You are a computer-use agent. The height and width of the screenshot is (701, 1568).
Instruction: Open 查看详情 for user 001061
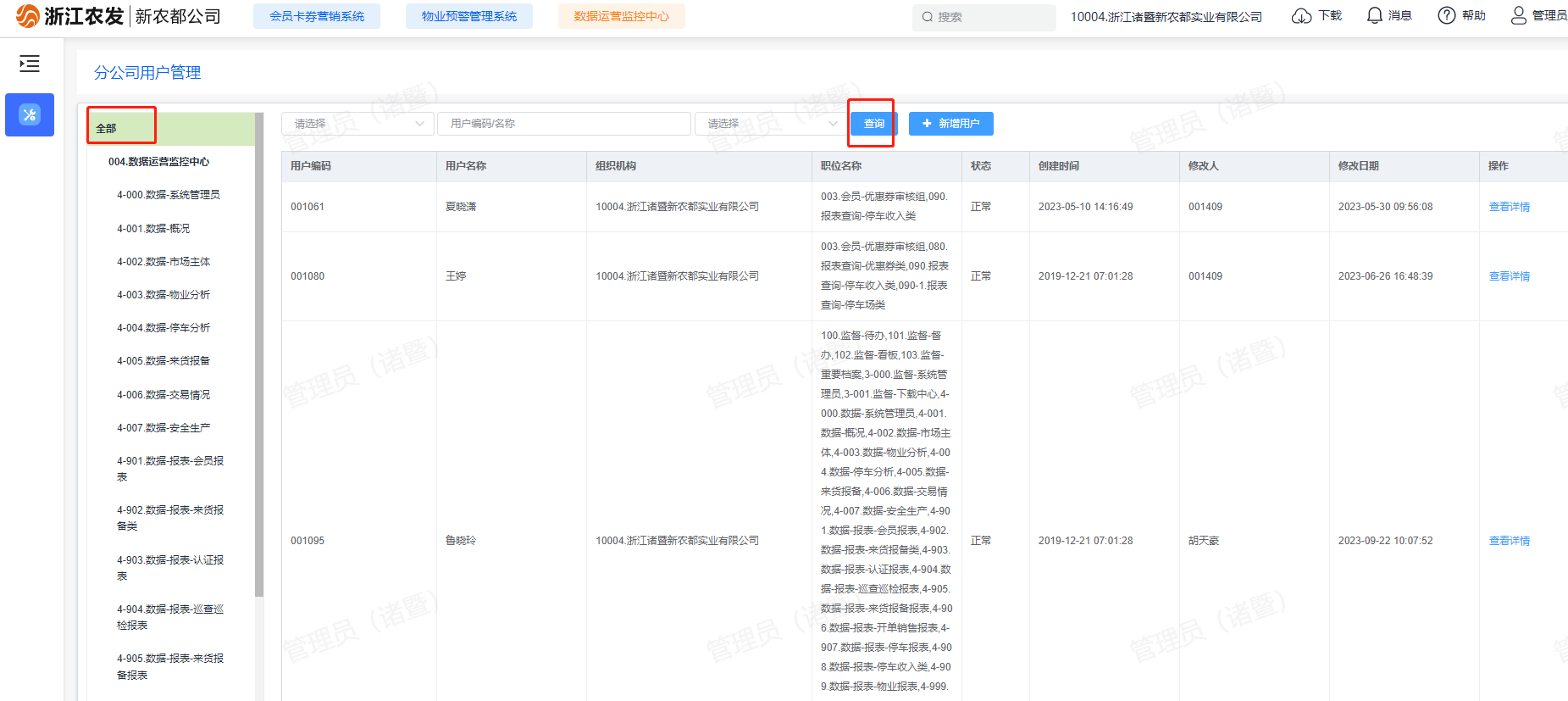coord(1509,207)
